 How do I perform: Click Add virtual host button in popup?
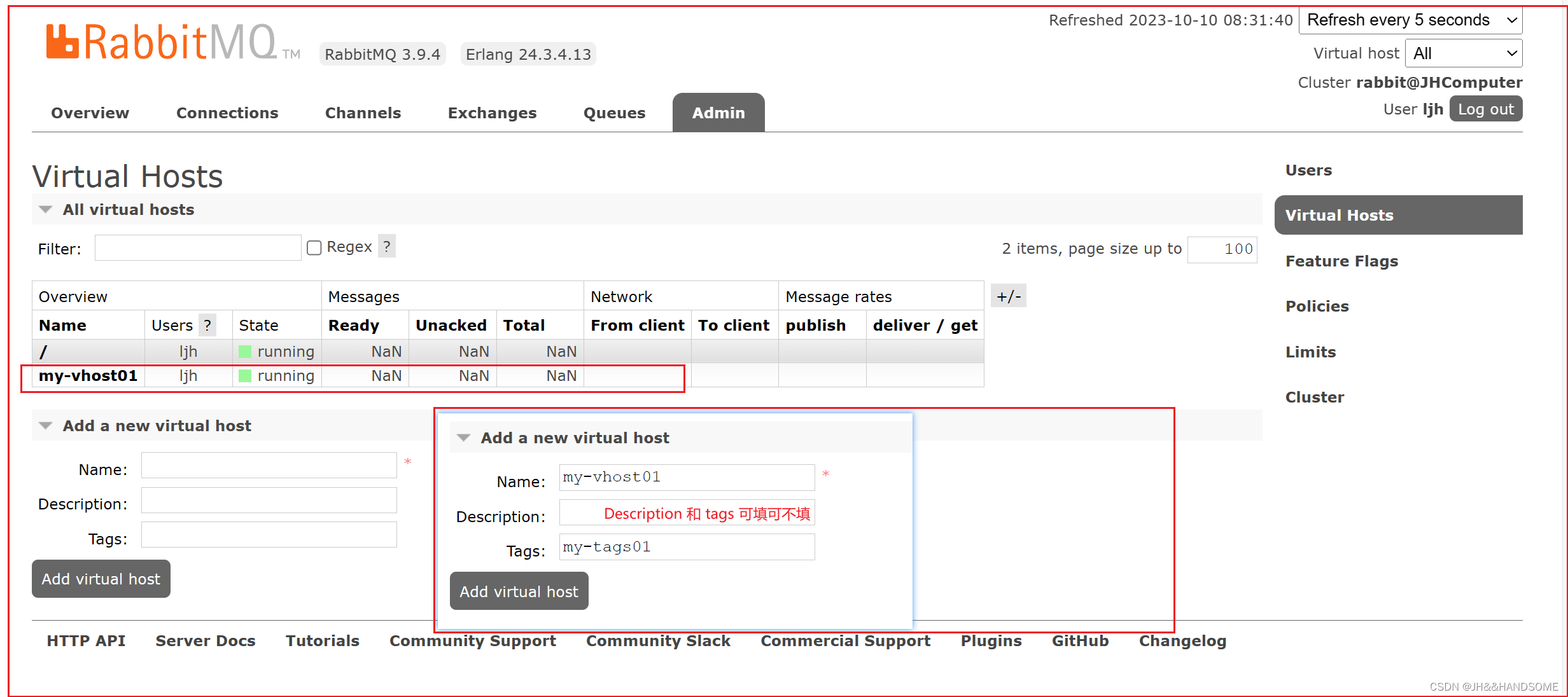click(519, 591)
